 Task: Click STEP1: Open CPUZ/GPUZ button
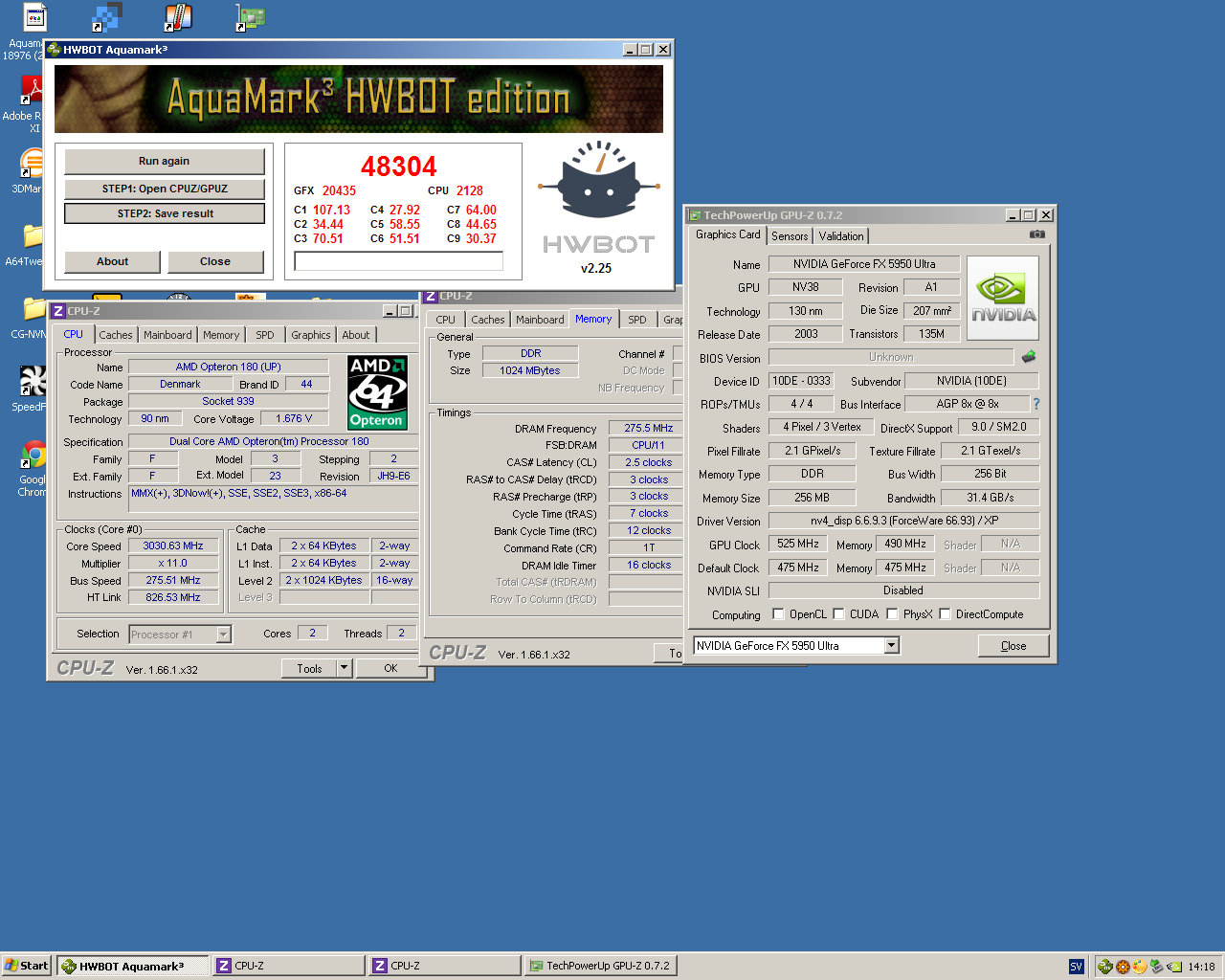point(165,189)
